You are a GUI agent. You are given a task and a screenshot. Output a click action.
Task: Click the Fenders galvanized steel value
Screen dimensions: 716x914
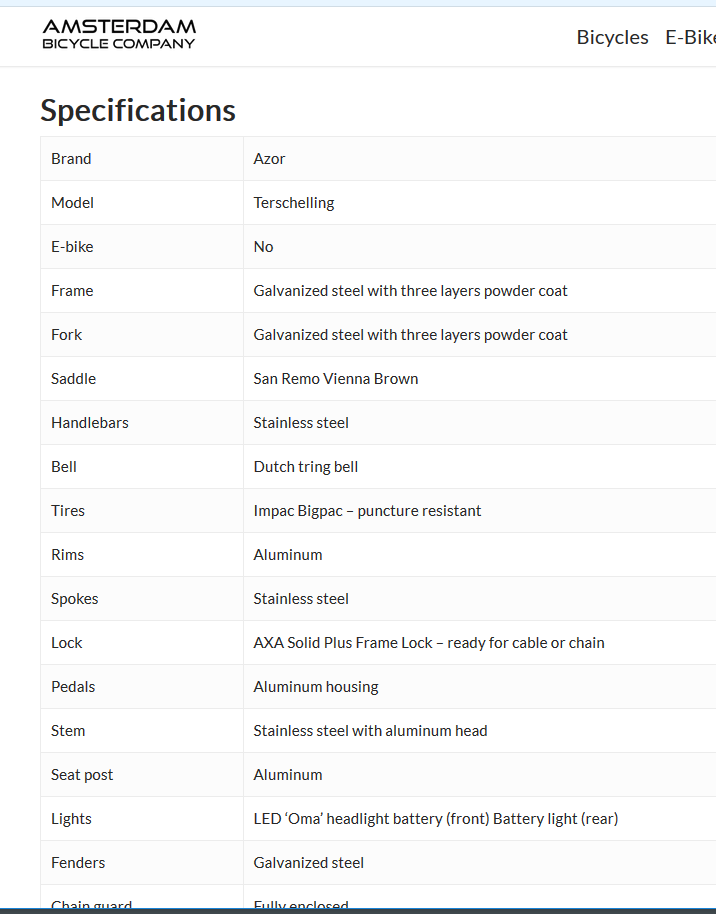click(308, 863)
